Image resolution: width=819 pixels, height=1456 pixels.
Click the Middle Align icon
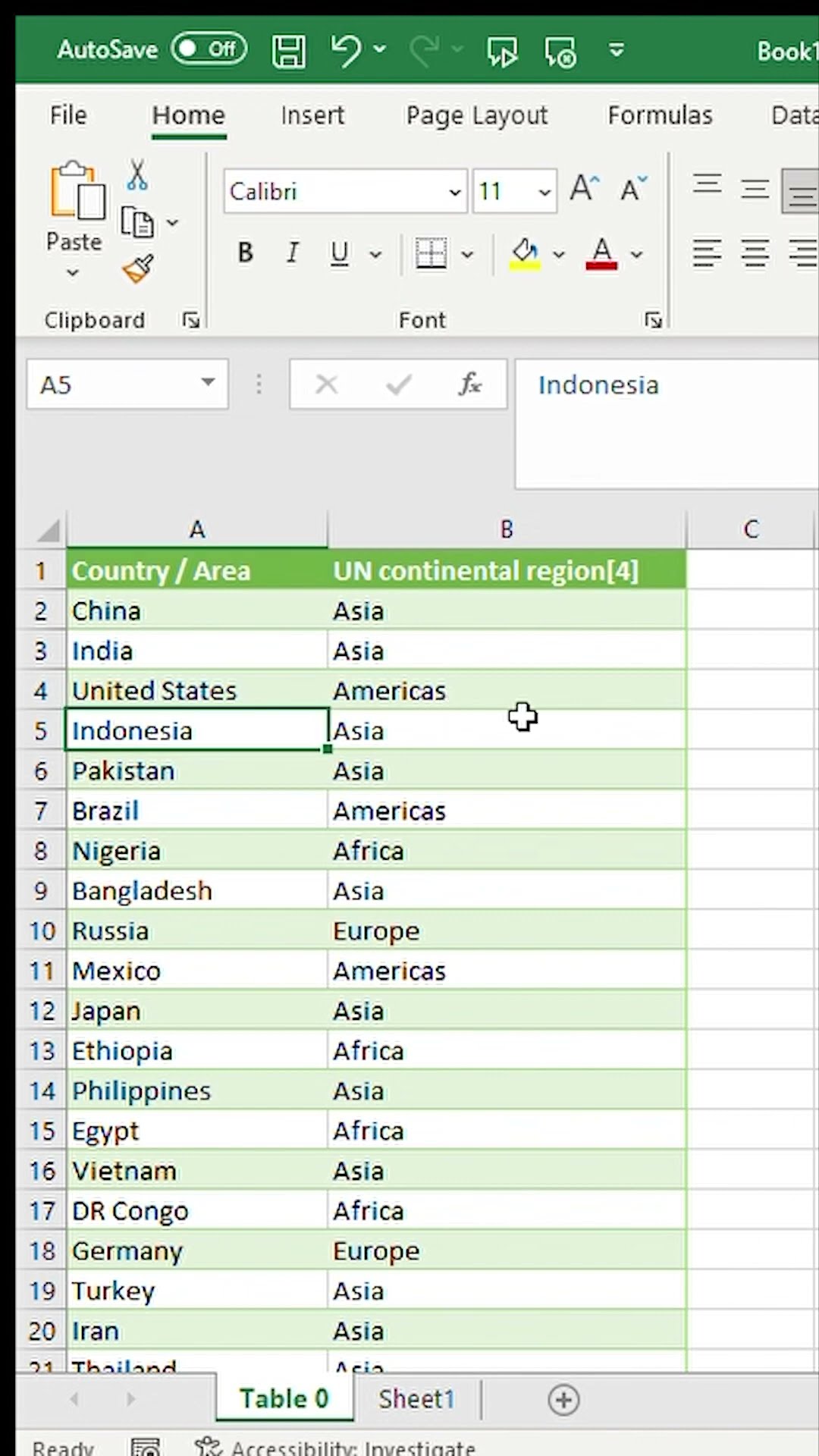755,188
